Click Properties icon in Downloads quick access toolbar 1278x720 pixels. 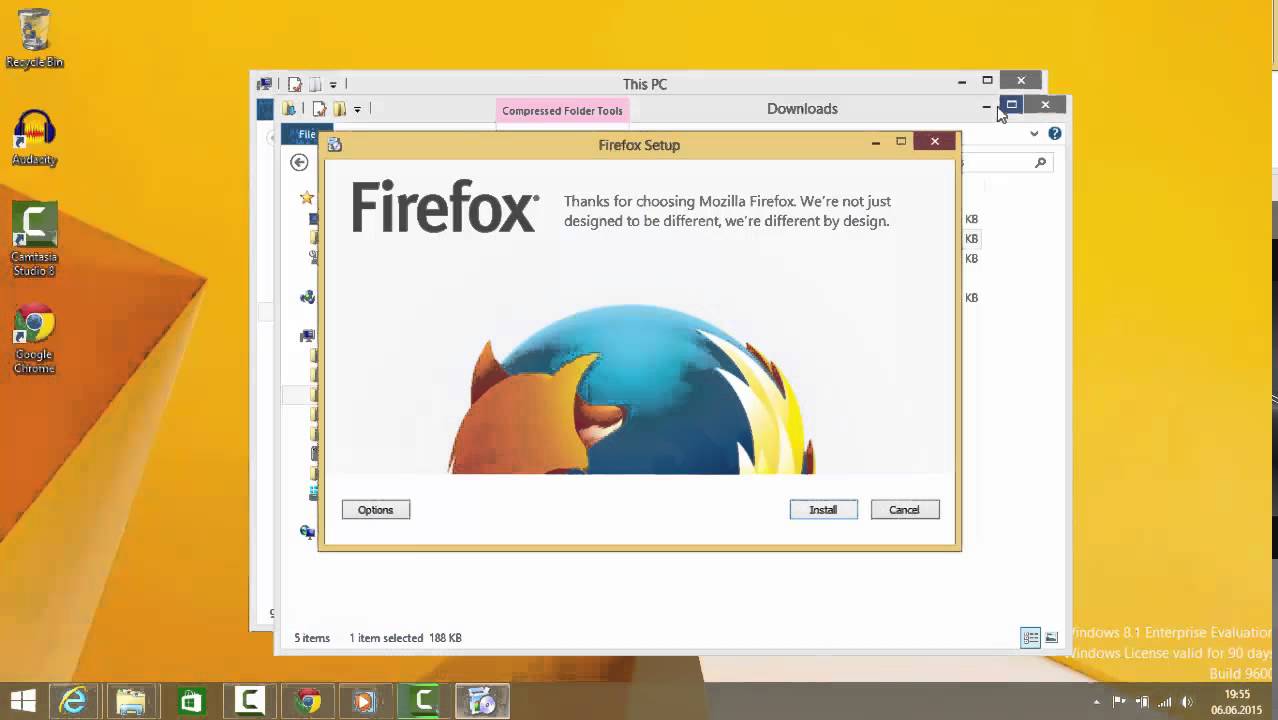click(319, 108)
